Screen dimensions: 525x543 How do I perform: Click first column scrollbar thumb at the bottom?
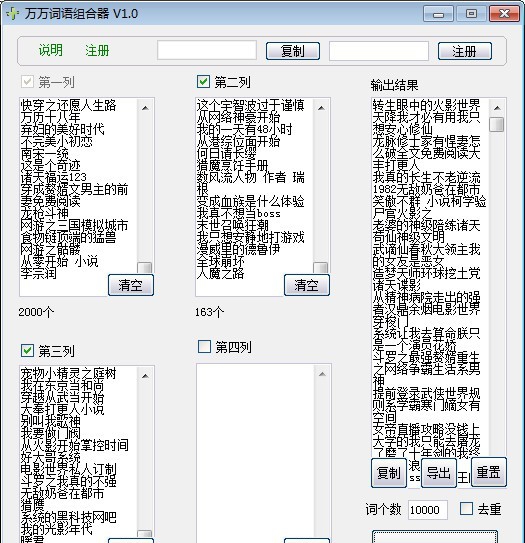(x=144, y=267)
